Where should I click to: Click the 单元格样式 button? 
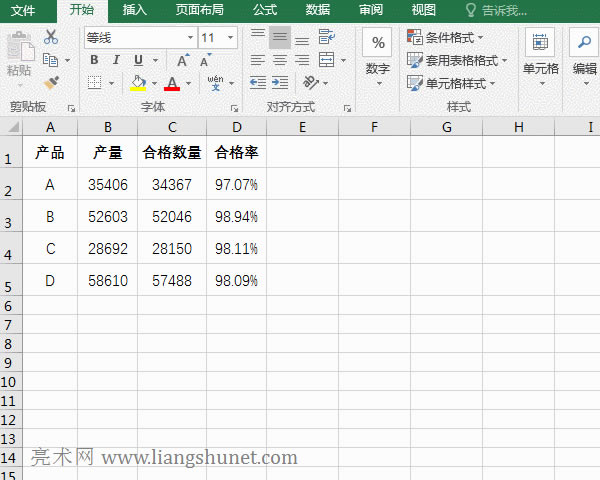(x=453, y=83)
